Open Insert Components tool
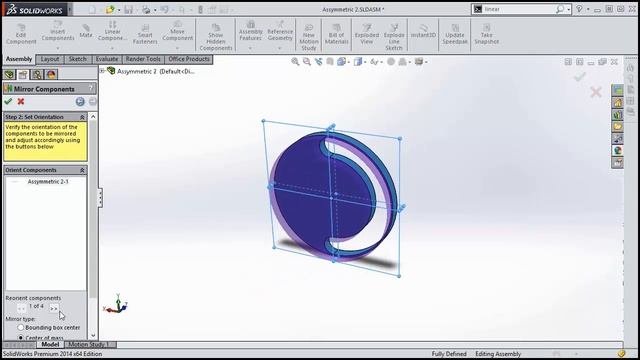Screen dimensions: 640x360 click(58, 32)
